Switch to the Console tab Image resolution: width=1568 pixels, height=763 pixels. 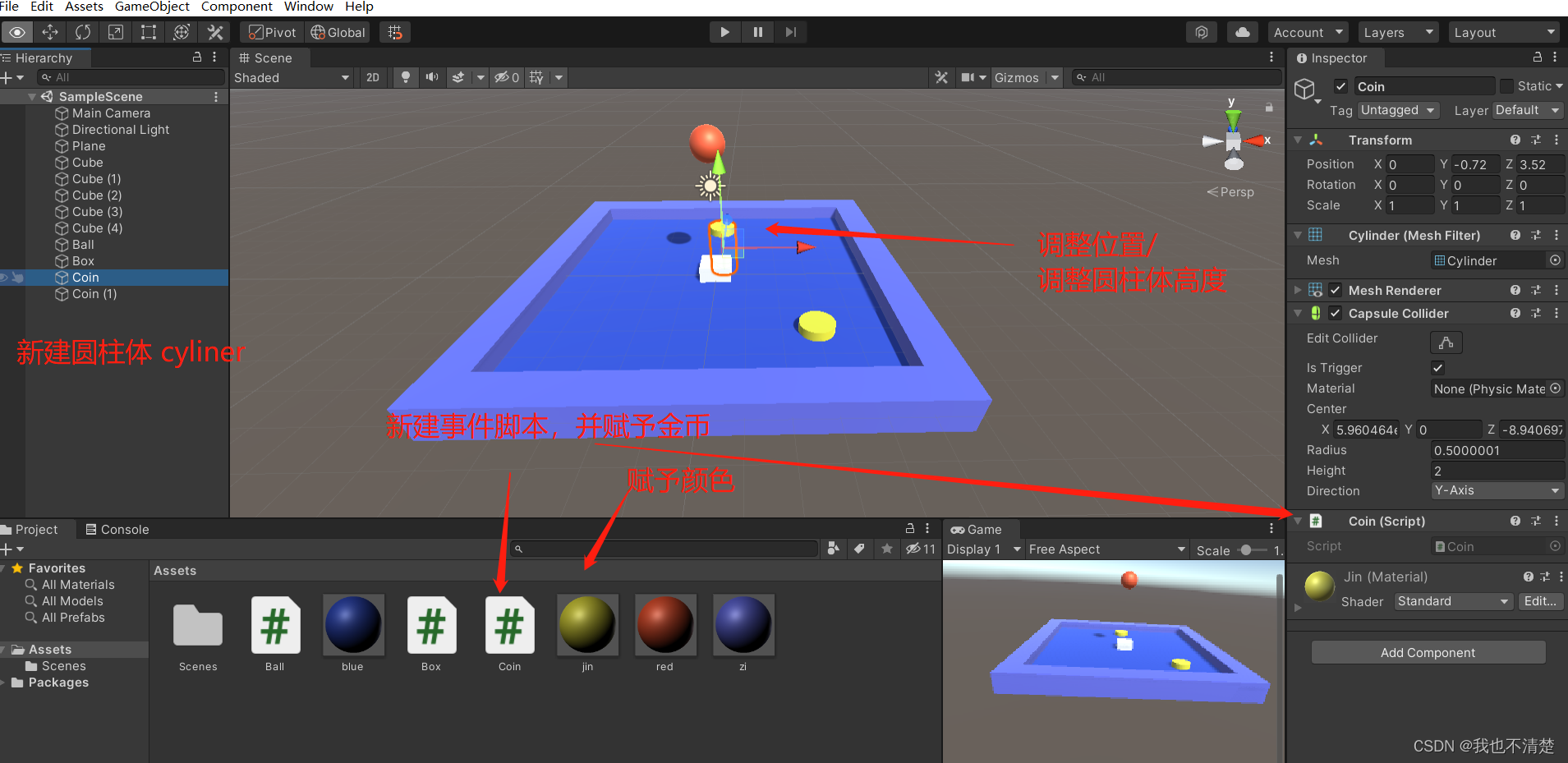tap(117, 529)
